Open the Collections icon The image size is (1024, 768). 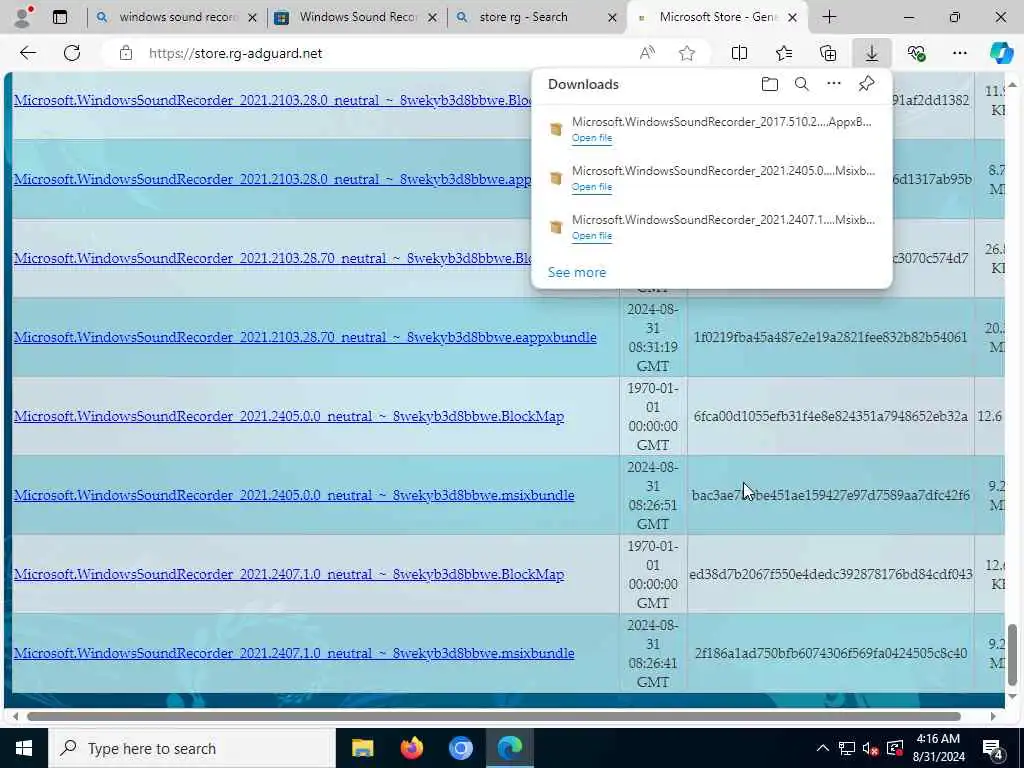[x=827, y=53]
